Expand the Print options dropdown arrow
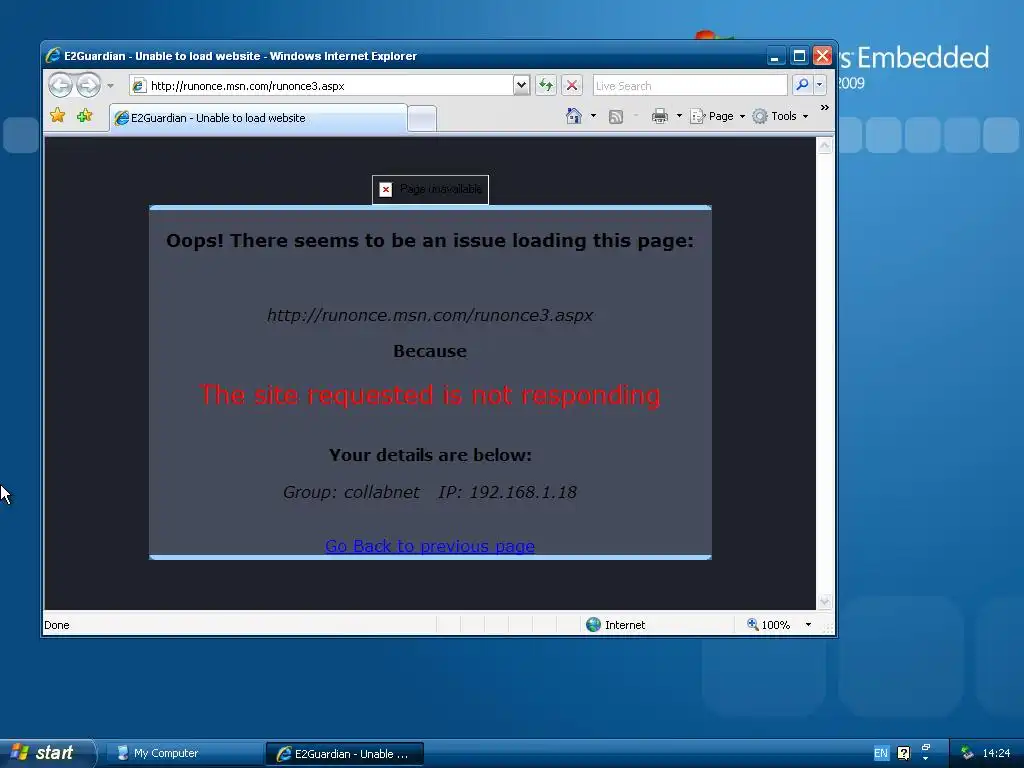The height and width of the screenshot is (768, 1024). click(x=679, y=116)
